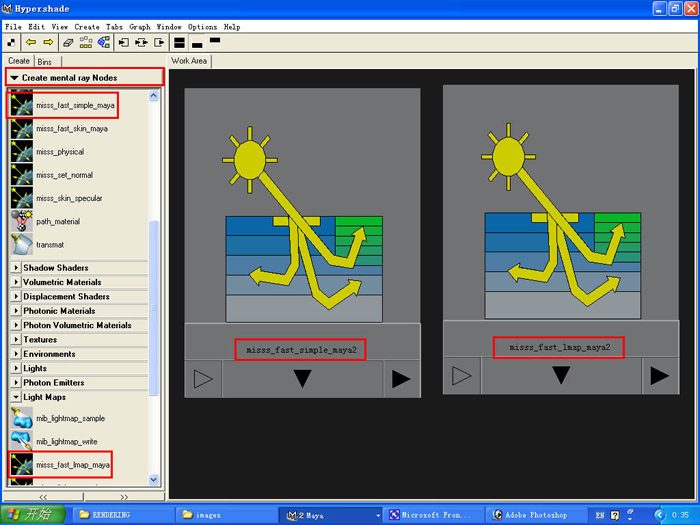The height and width of the screenshot is (525, 700).
Task: Click misss_fast_lmap_maya2 center down arrow
Action: [x=561, y=375]
